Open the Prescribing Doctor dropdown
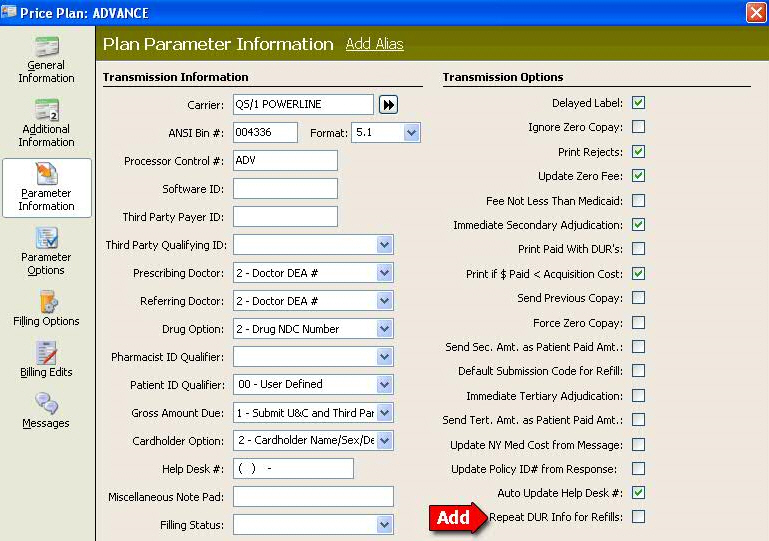The image size is (769, 541). click(x=384, y=273)
